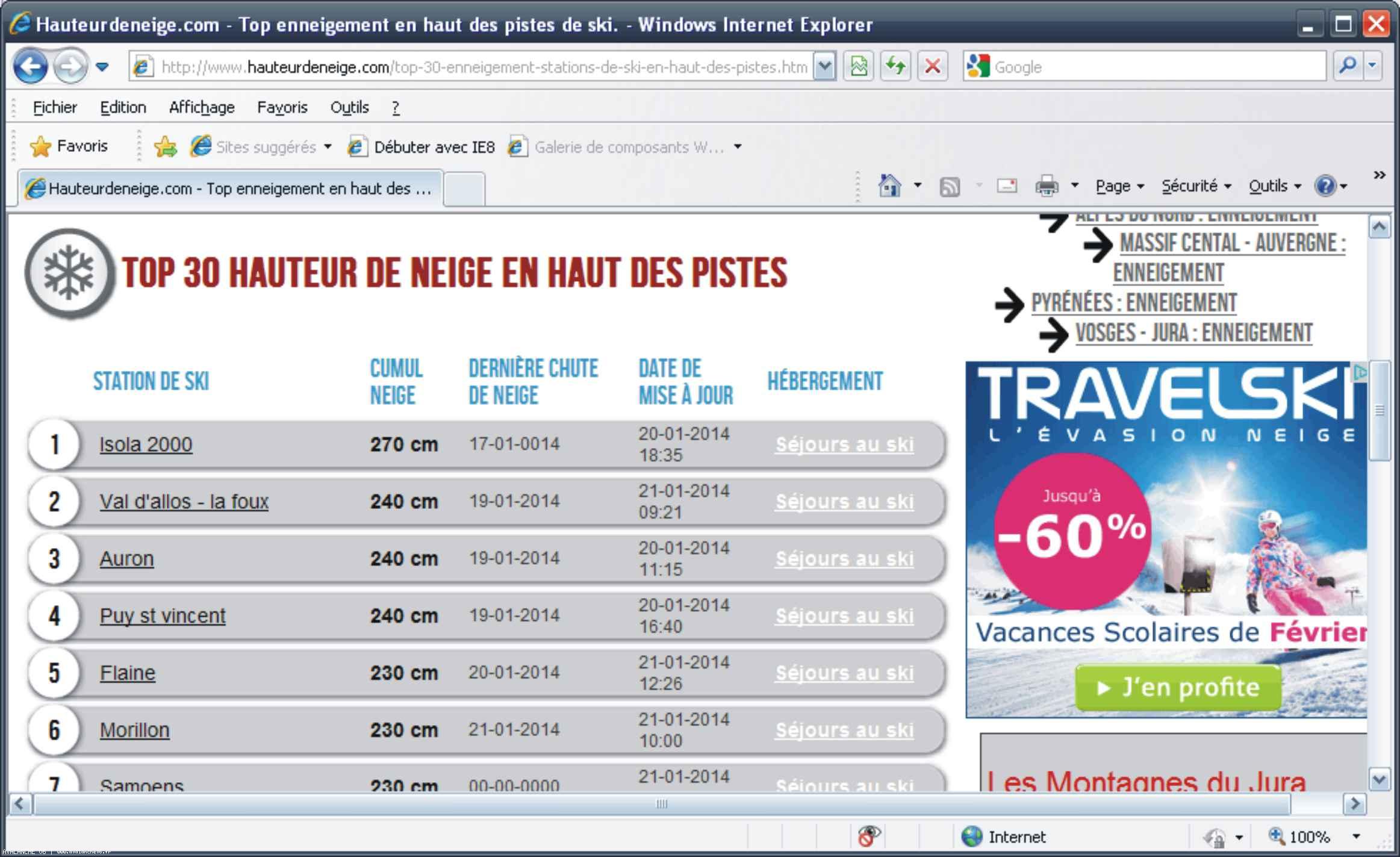Viewport: 1400px width, 857px height.
Task: Click the horizontal scrollbar thumb
Action: tap(662, 803)
